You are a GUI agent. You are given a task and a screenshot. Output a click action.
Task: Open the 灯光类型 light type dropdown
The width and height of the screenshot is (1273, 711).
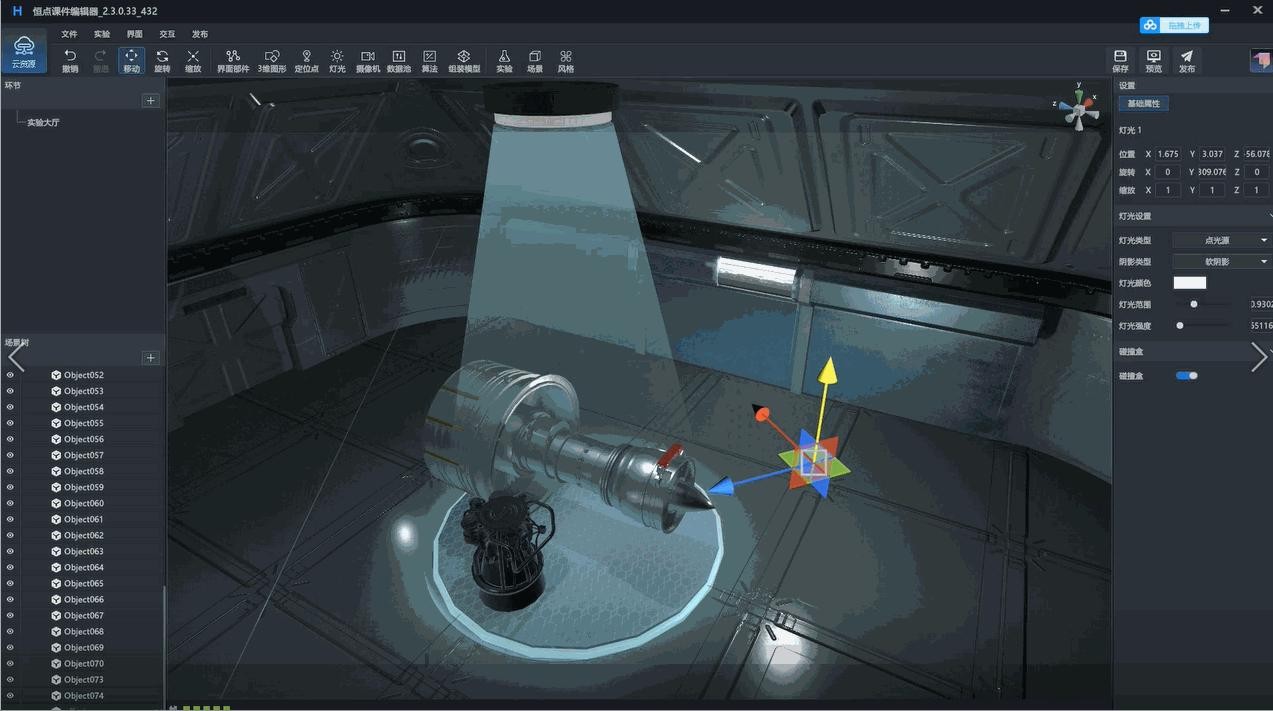coord(1221,240)
